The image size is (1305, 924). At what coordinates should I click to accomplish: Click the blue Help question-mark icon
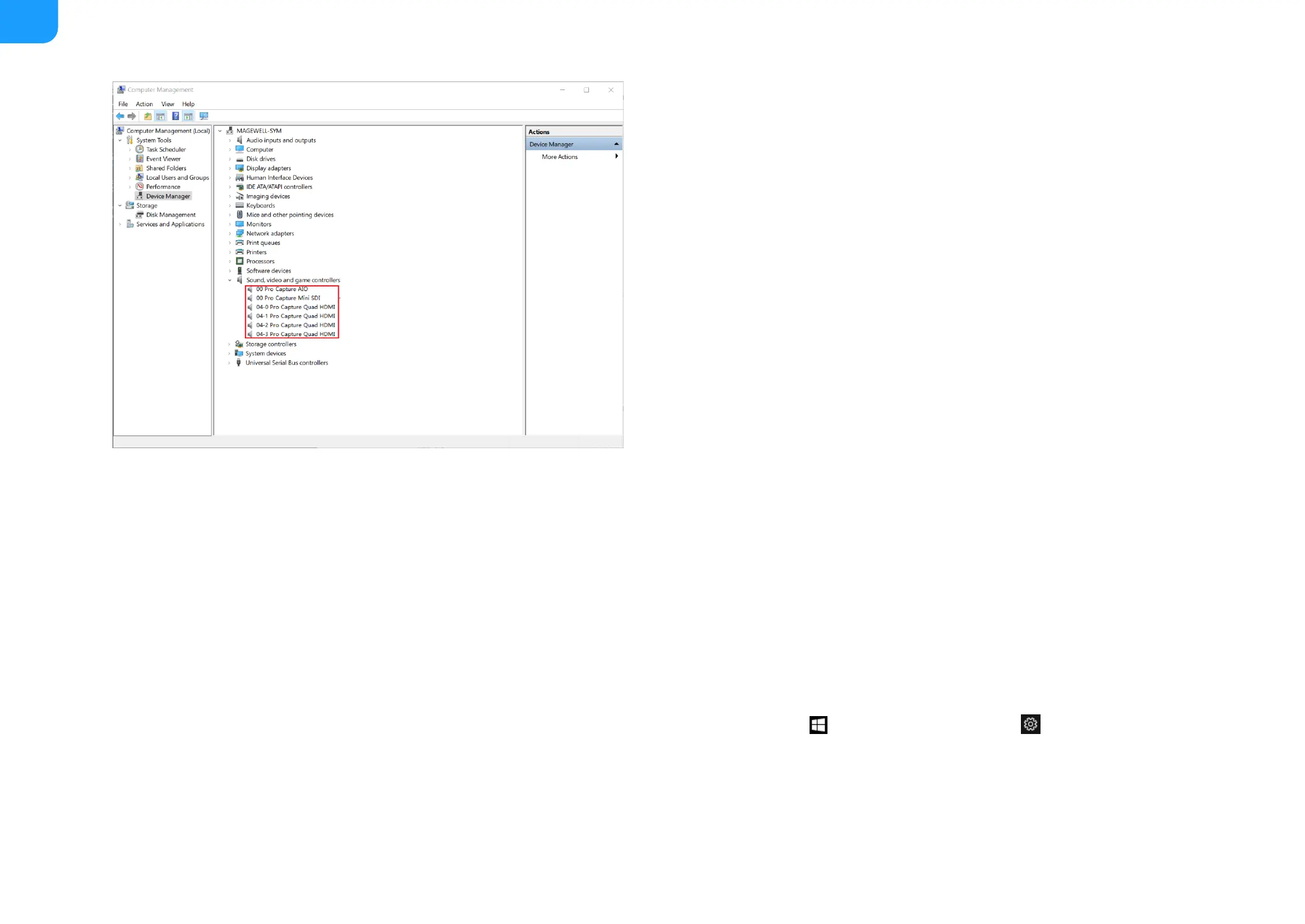pyautogui.click(x=176, y=116)
